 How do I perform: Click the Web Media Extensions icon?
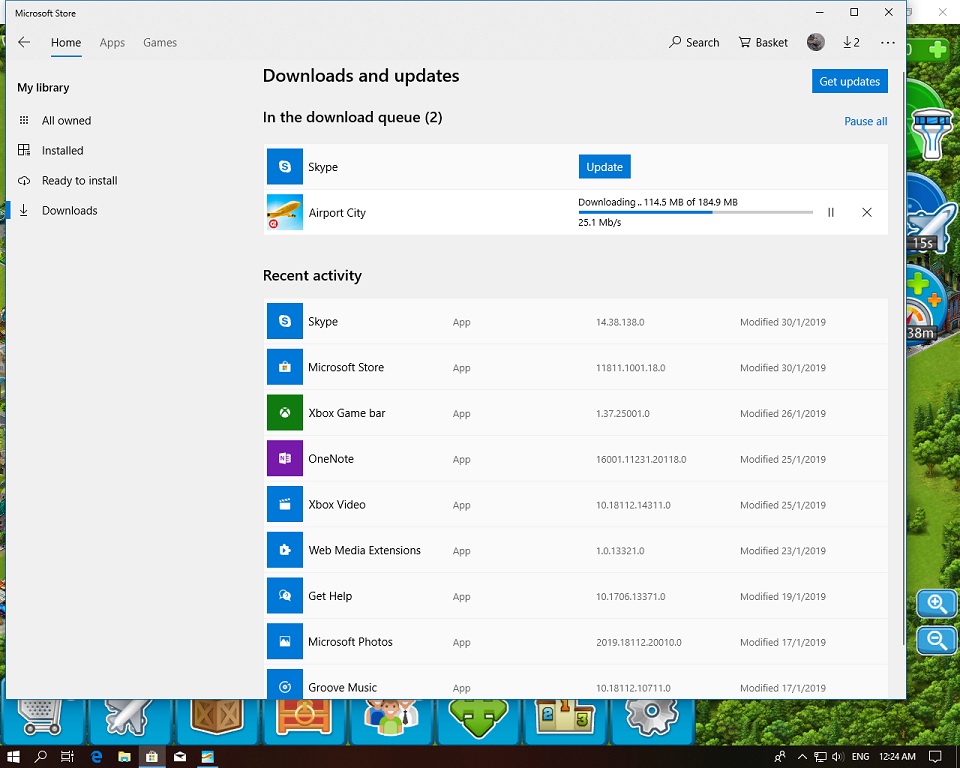[x=285, y=550]
